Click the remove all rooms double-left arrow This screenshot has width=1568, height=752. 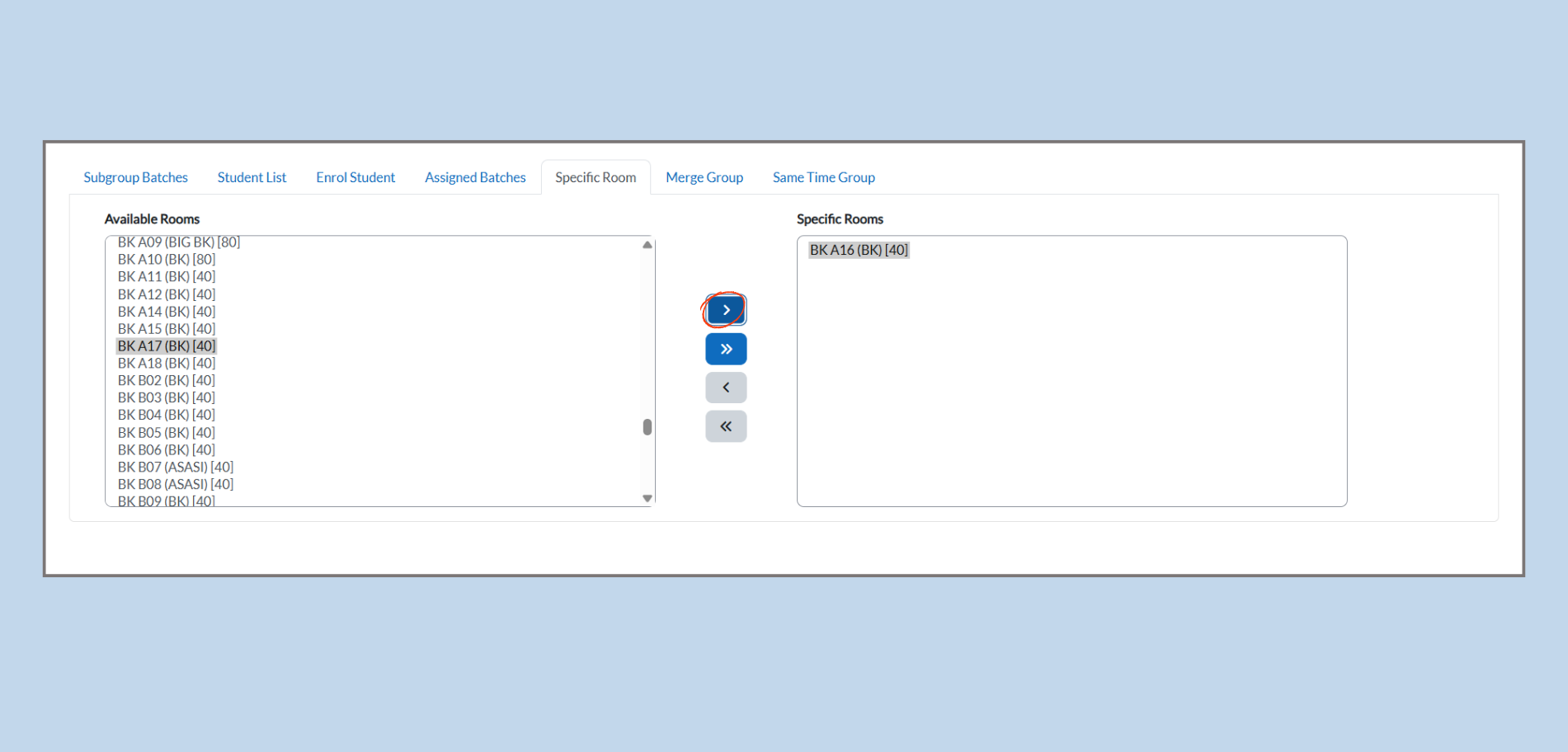pyautogui.click(x=726, y=426)
